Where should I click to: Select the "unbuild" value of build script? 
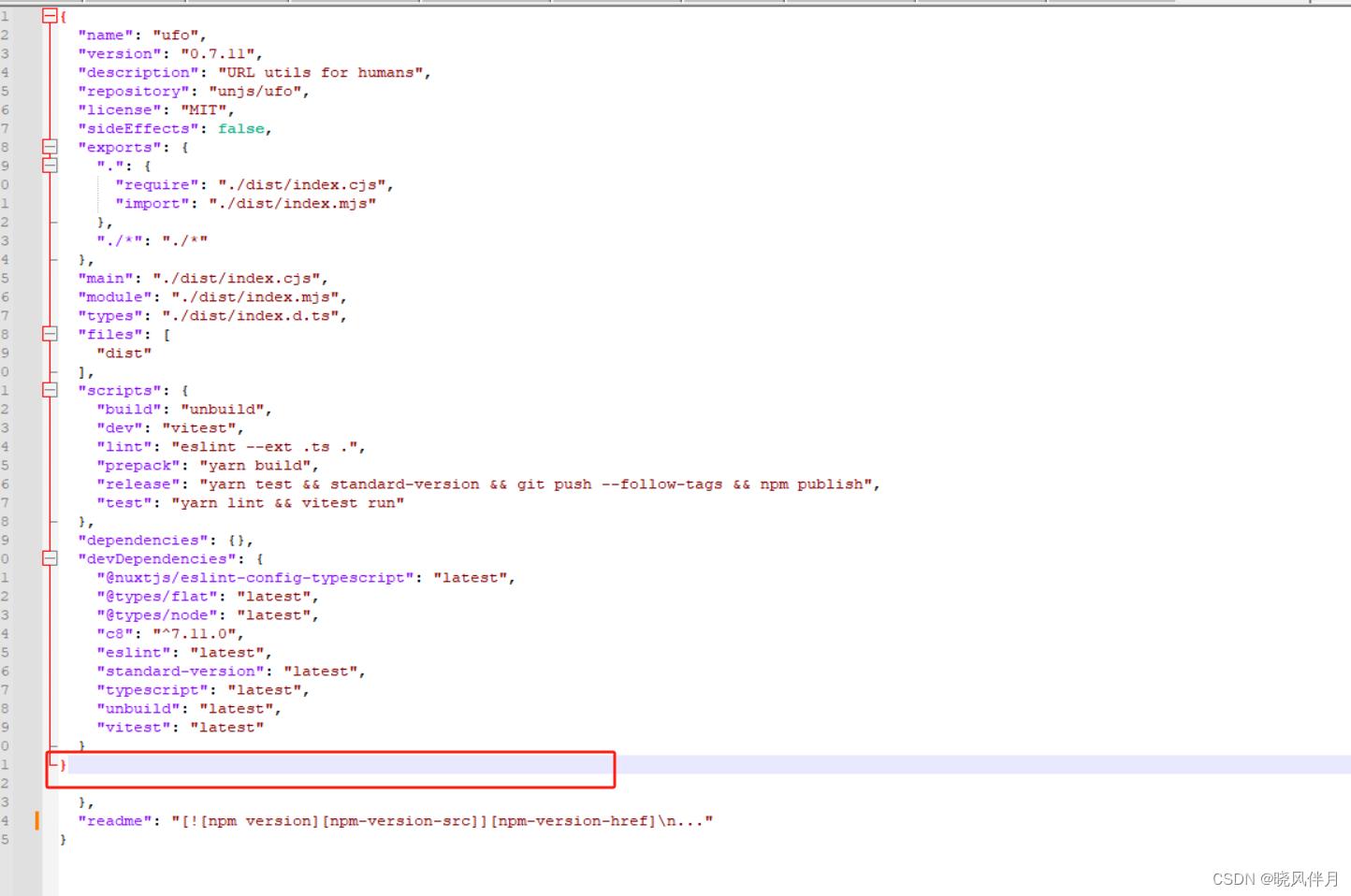[x=223, y=410]
